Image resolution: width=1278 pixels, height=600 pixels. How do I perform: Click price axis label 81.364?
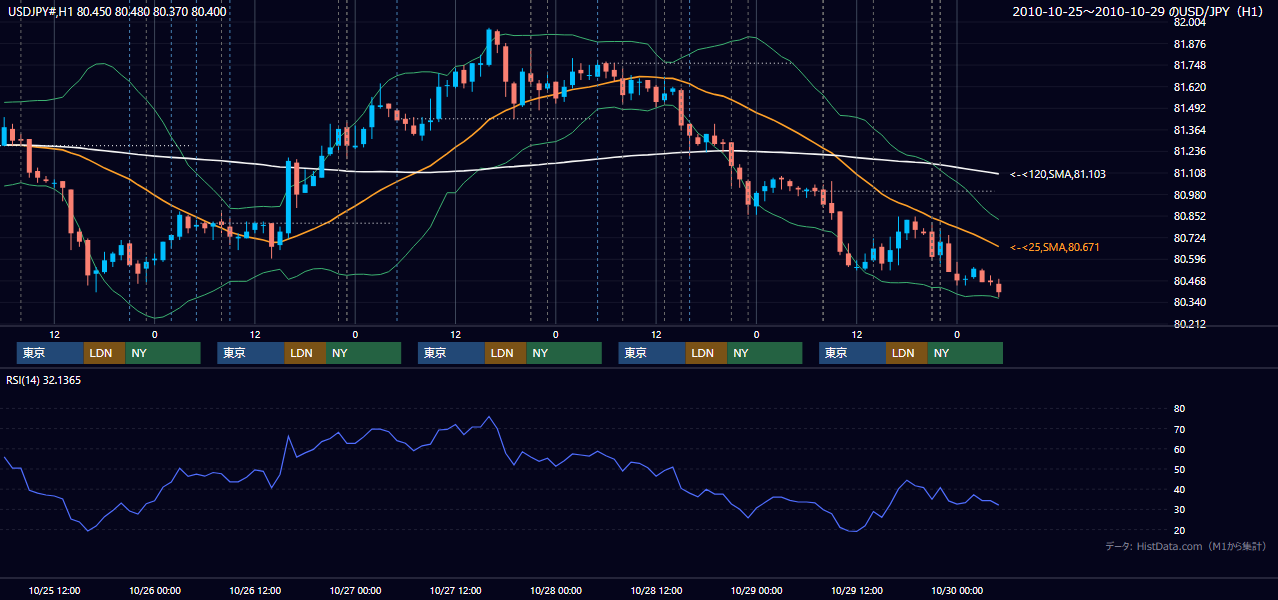coord(1189,130)
